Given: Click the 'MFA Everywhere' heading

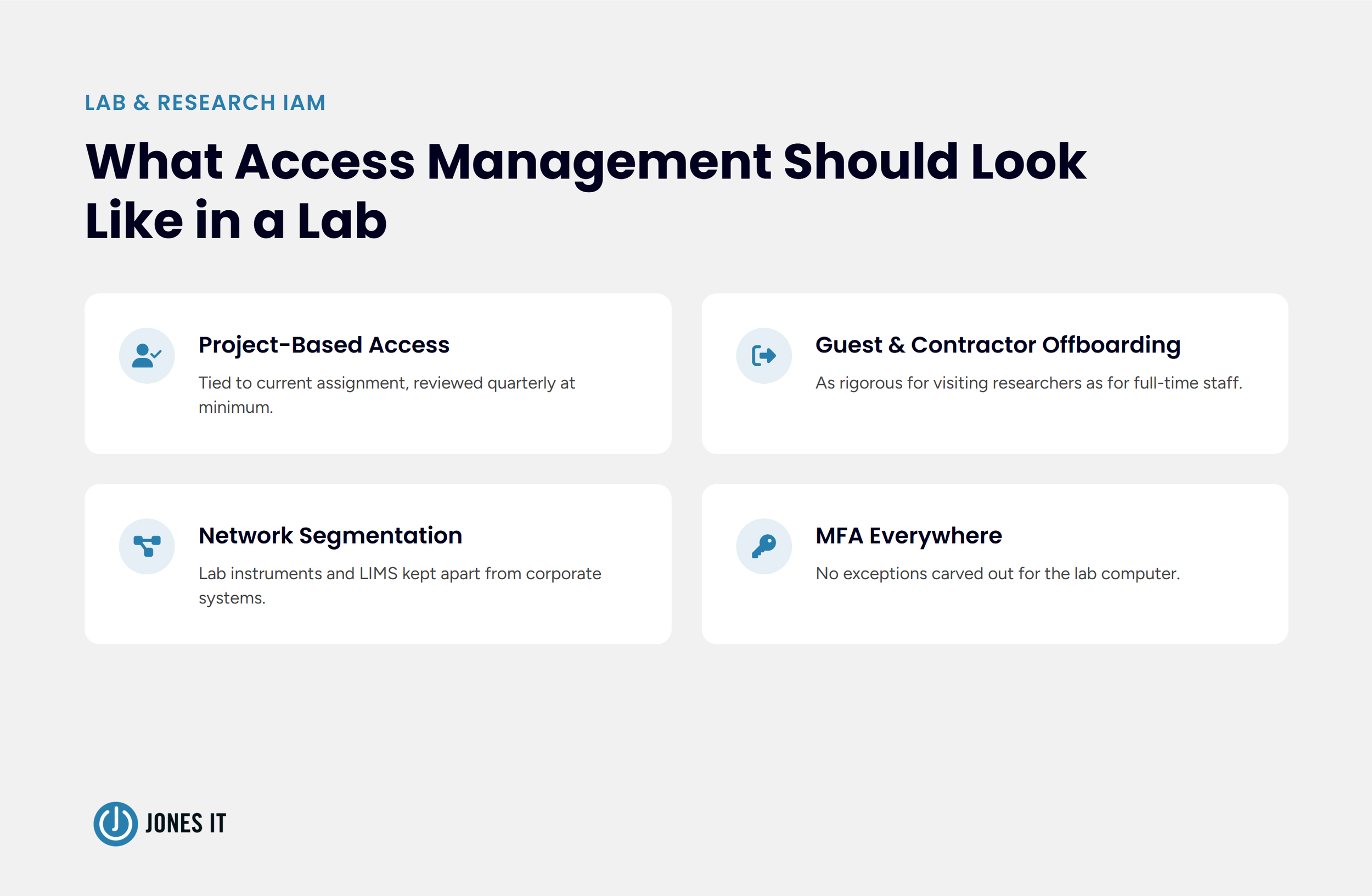Looking at the screenshot, I should pyautogui.click(x=908, y=536).
